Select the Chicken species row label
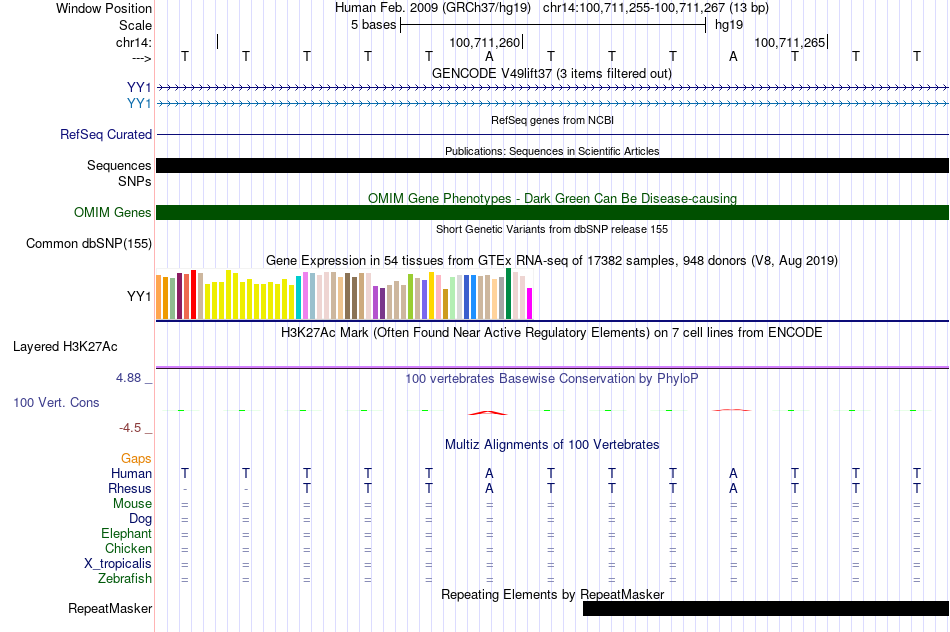 128,548
